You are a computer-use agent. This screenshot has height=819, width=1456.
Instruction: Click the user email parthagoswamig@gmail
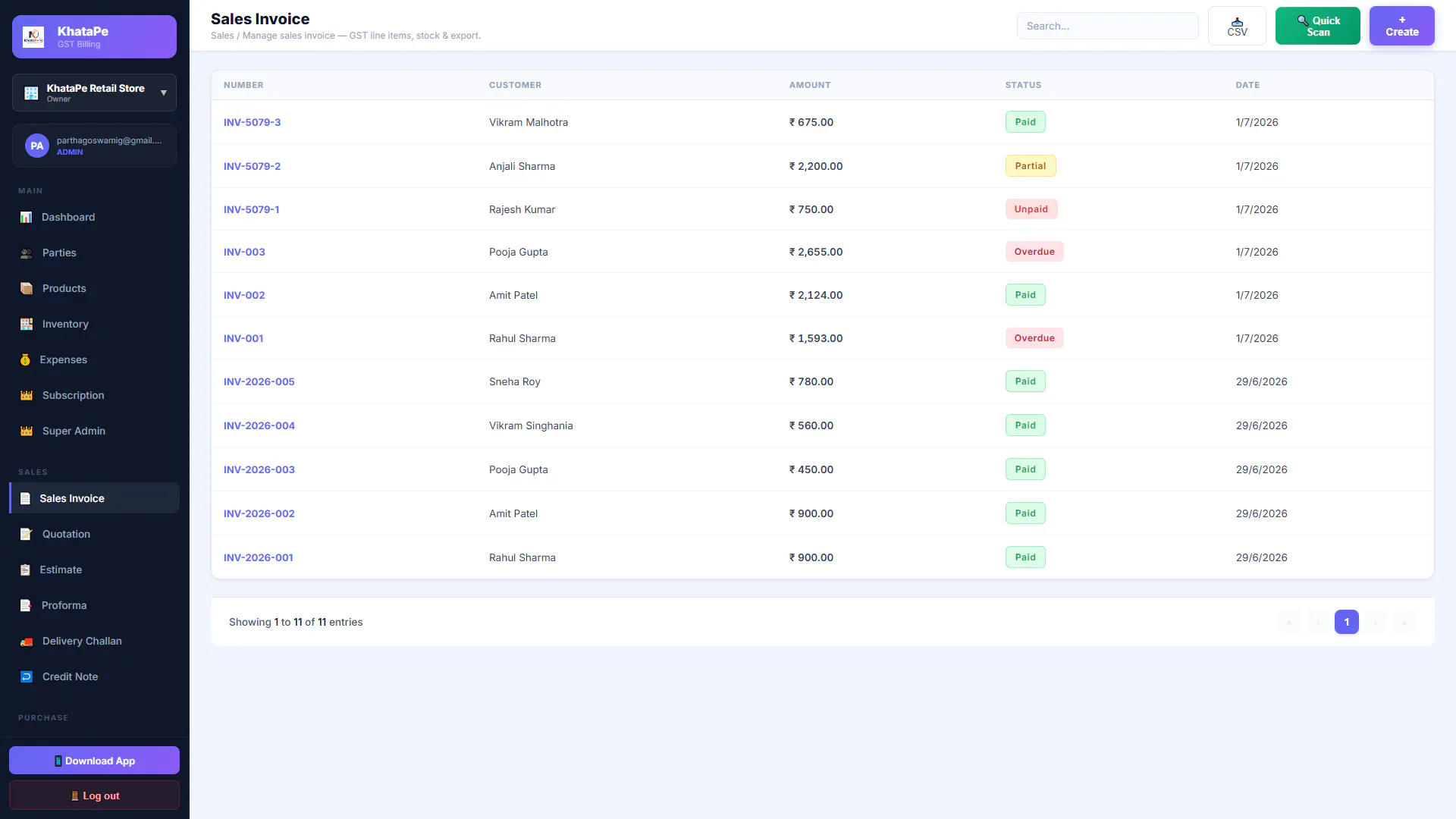click(x=109, y=140)
